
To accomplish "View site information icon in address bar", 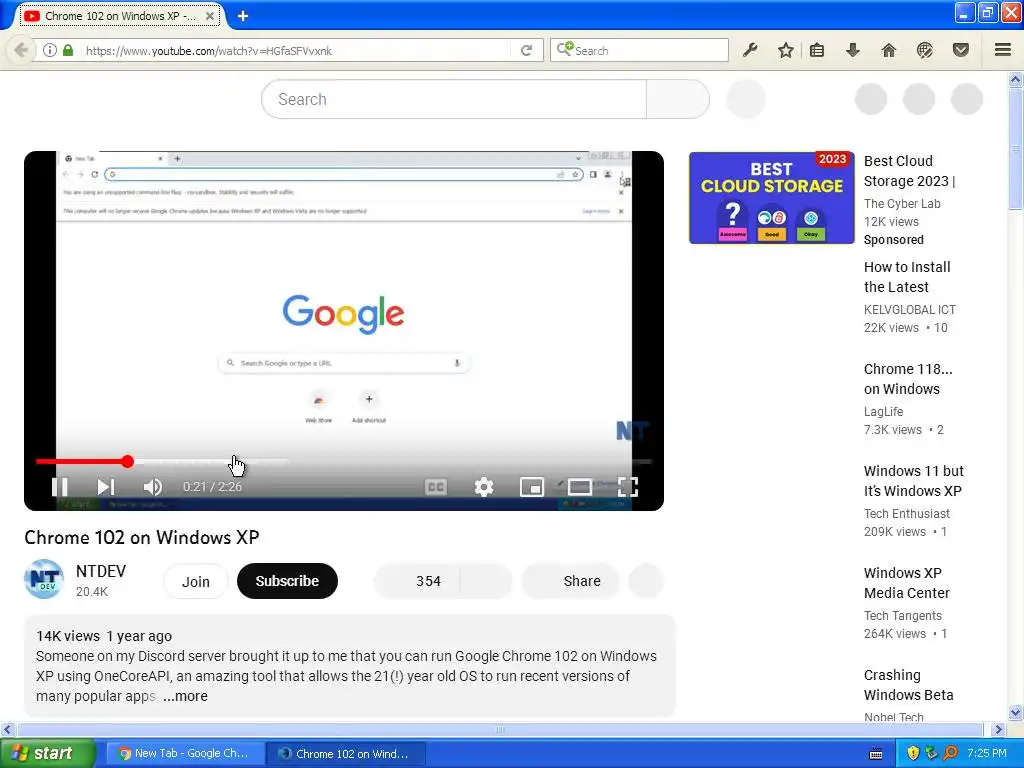I will click(50, 50).
